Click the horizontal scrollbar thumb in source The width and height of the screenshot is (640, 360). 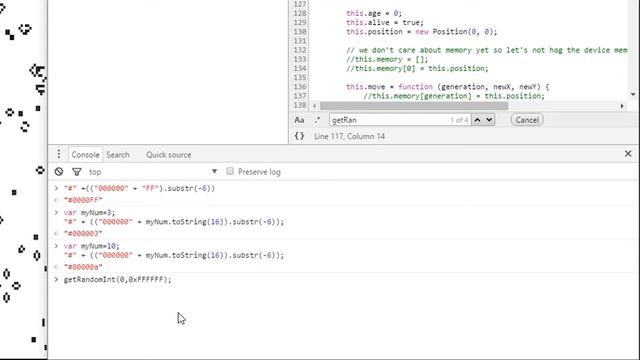click(414, 106)
